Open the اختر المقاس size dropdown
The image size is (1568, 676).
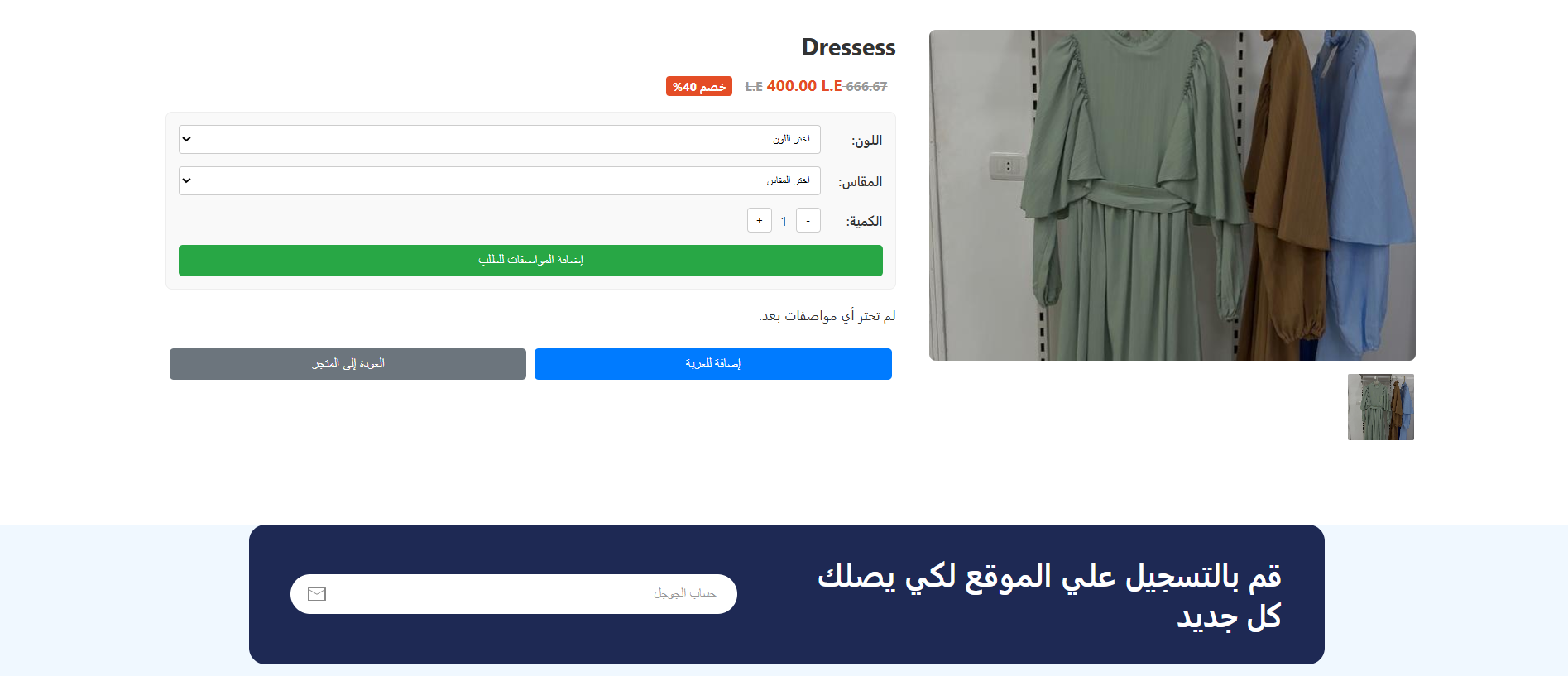[500, 180]
